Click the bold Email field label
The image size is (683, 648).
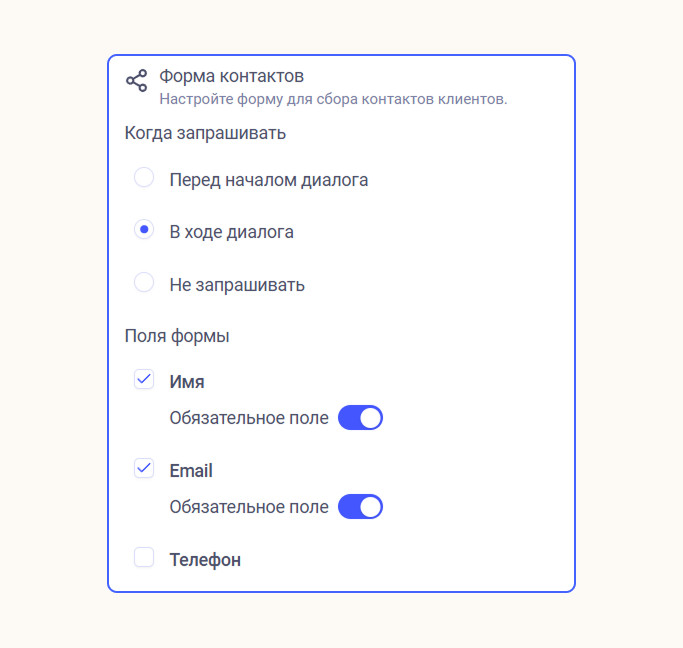click(x=191, y=471)
